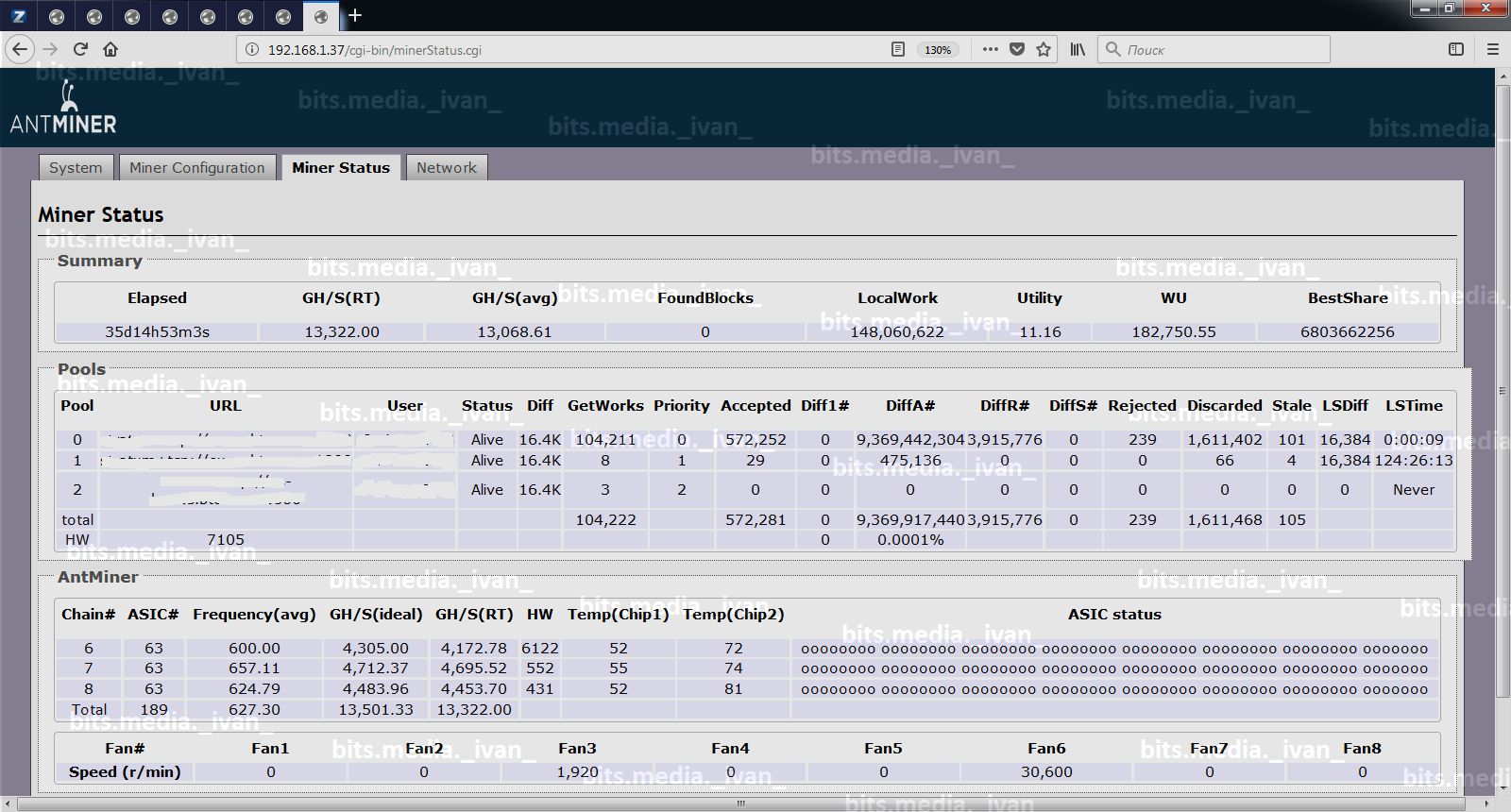Screen dimensions: 1511x812
Task: Click the Utility value 11.16
Action: (x=1040, y=332)
